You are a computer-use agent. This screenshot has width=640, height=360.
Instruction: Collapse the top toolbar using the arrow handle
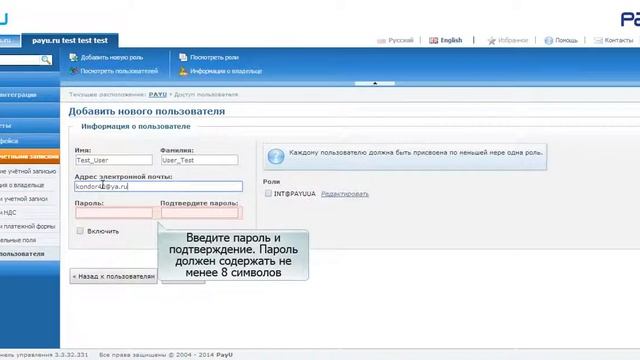[375, 83]
